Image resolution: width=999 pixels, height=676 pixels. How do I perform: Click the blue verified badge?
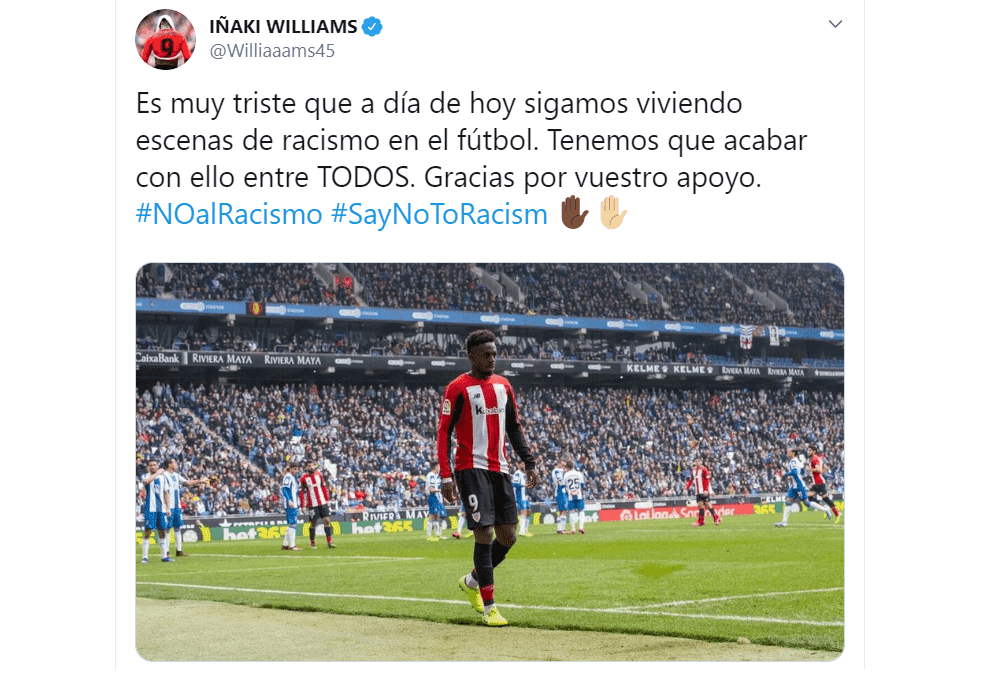[372, 27]
